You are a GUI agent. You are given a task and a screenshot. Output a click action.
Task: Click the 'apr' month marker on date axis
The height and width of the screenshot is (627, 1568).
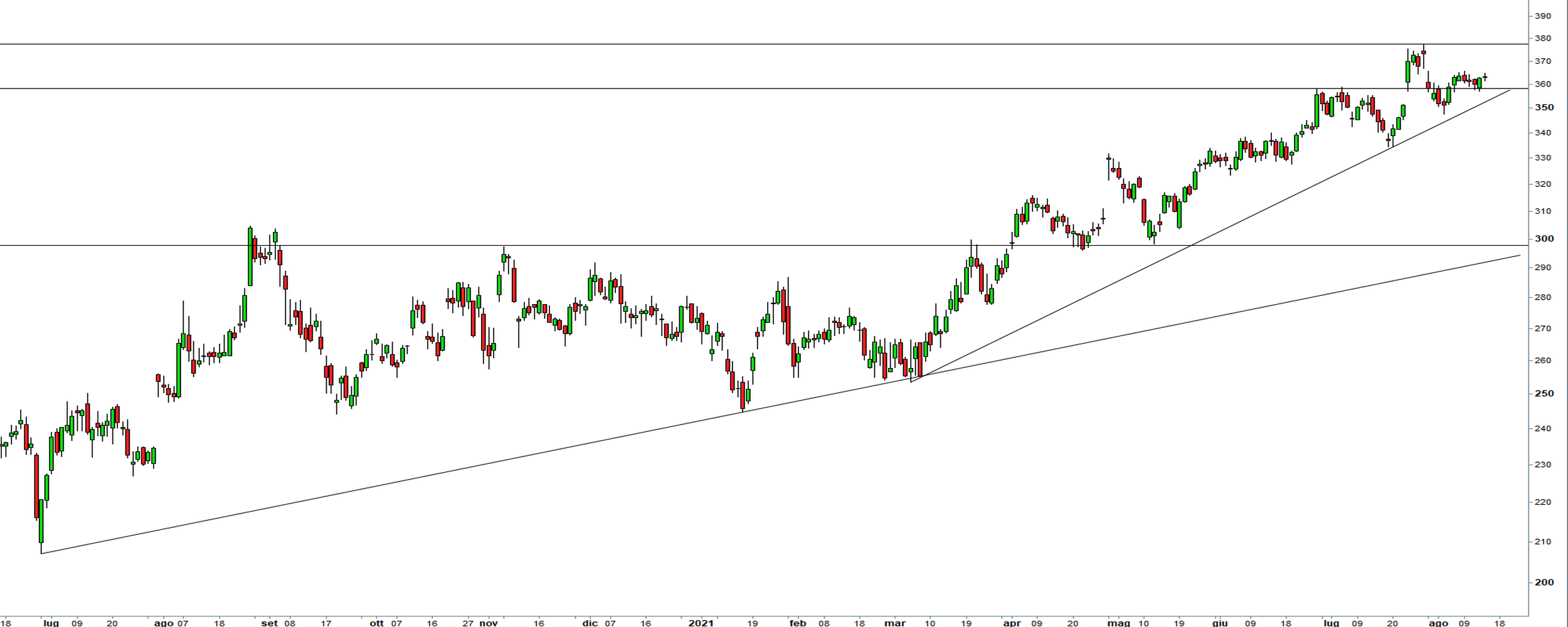tap(1012, 623)
